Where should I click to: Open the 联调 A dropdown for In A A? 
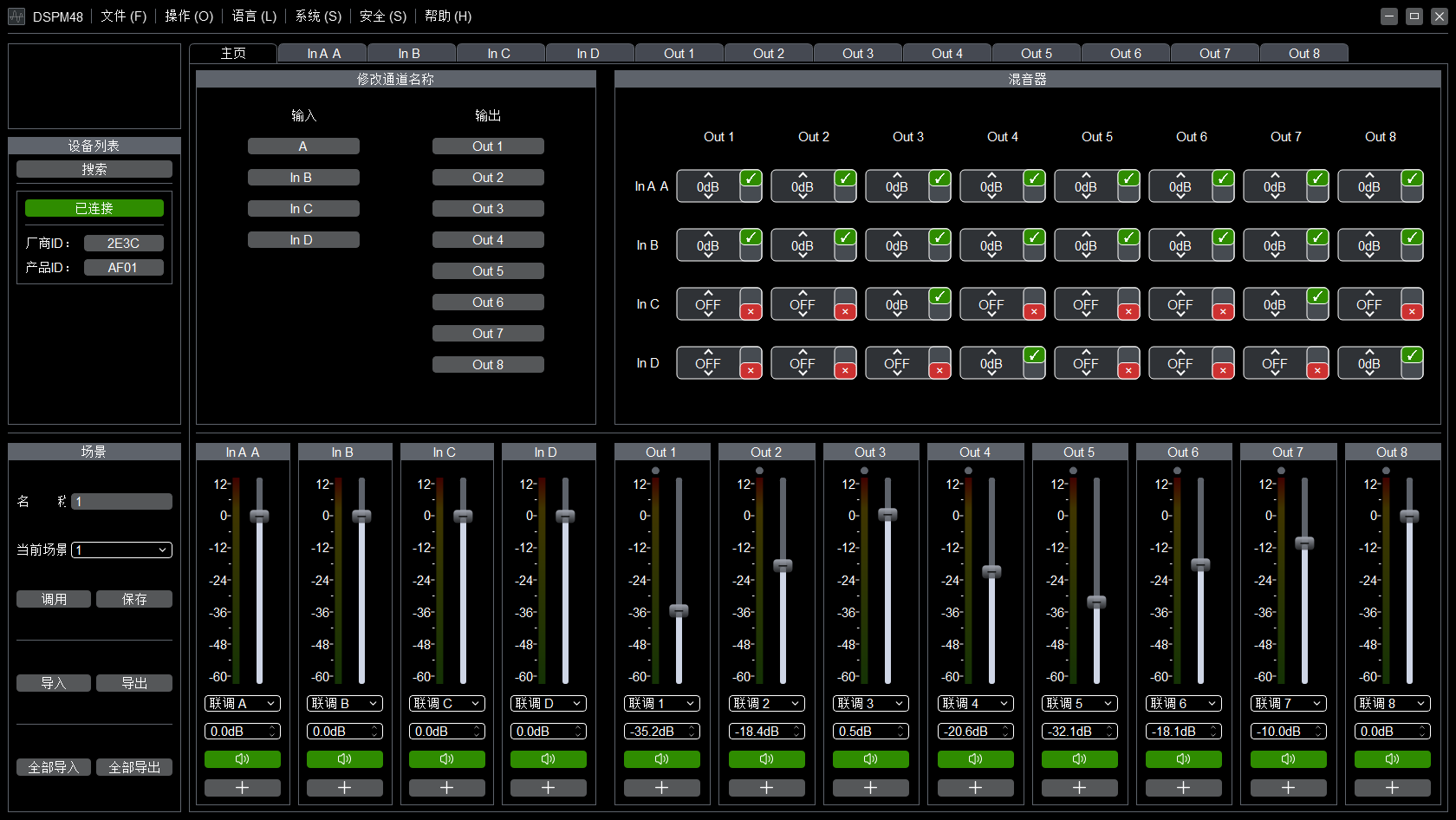[243, 703]
